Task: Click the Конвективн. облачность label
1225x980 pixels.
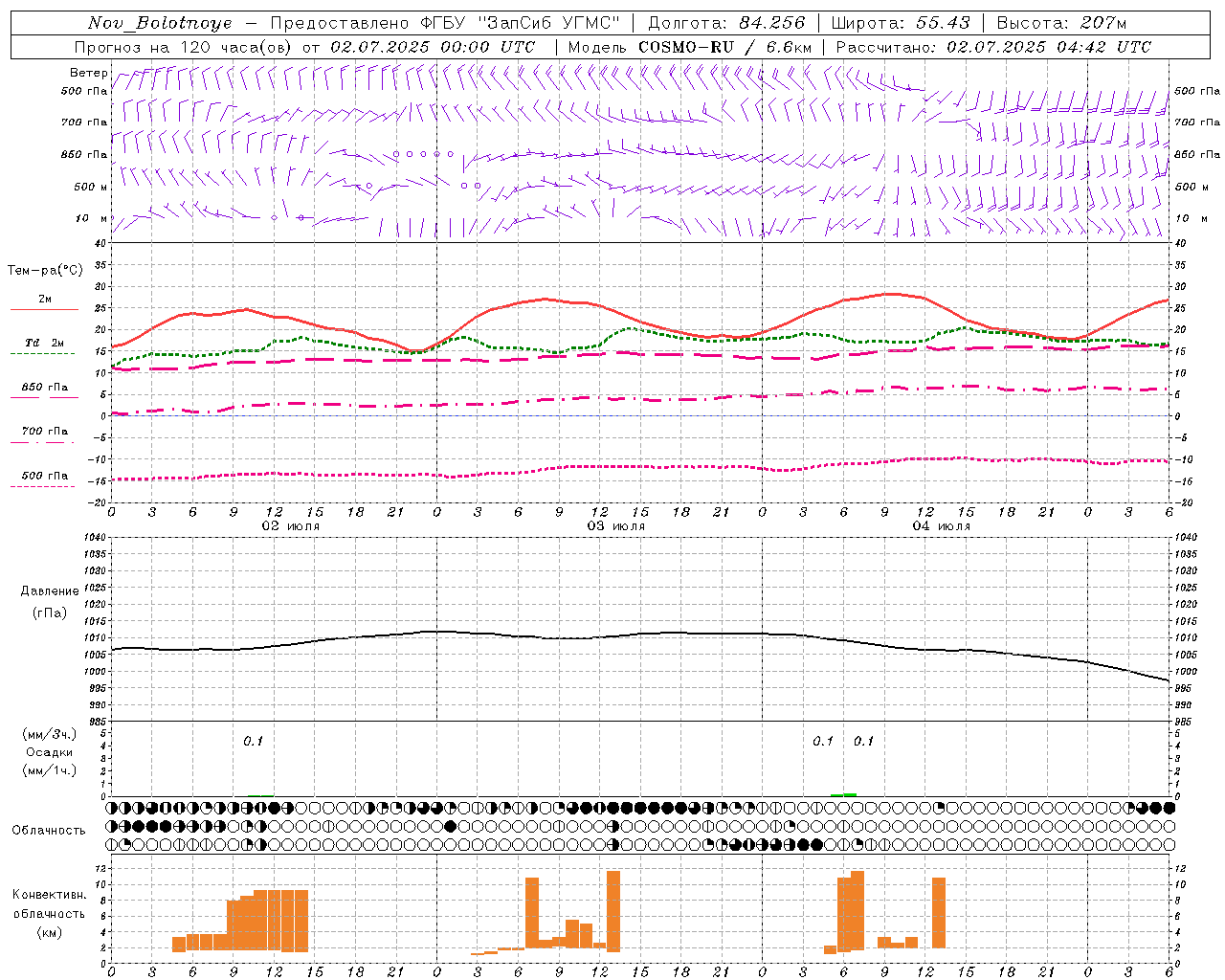Action: (49, 903)
